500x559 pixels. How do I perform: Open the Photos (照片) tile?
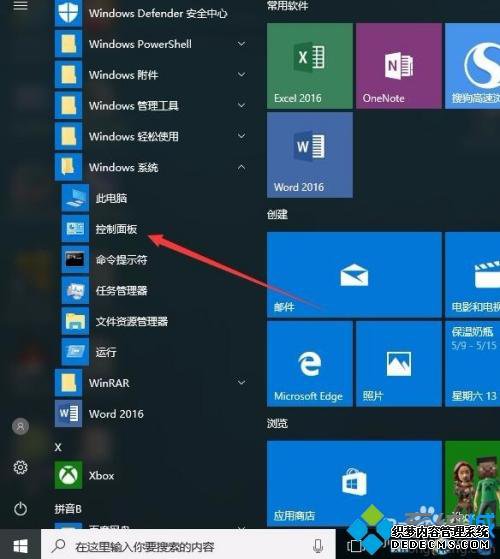click(x=399, y=364)
